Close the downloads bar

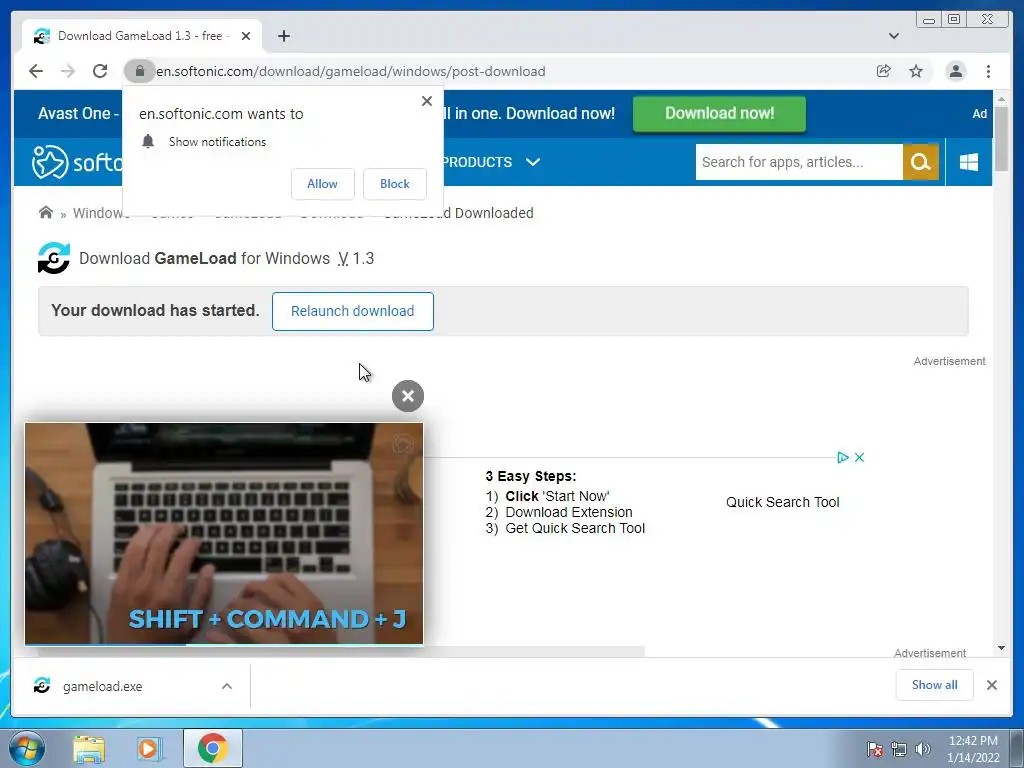tap(991, 685)
